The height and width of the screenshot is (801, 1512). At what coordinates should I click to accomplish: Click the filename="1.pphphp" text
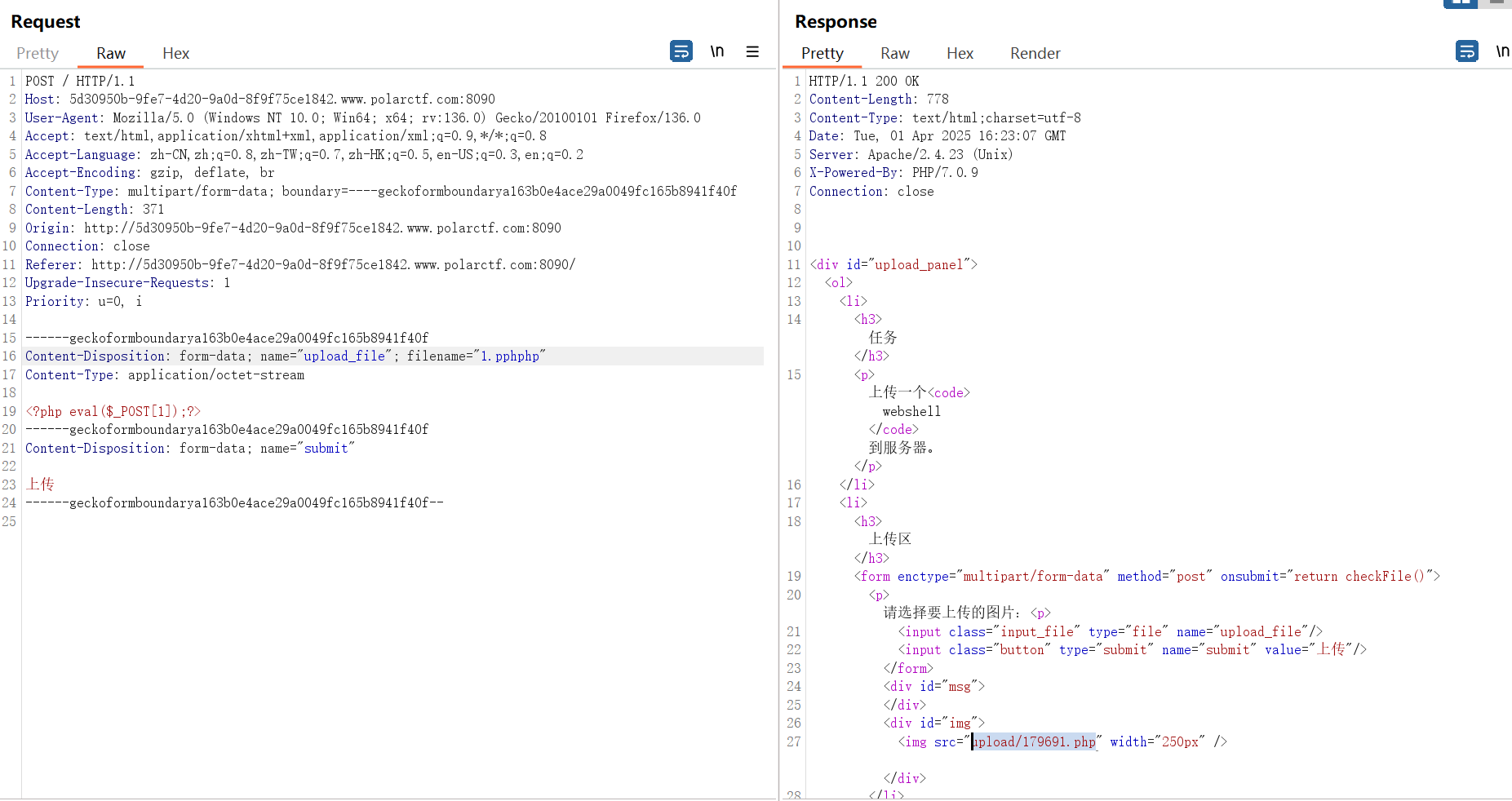pos(477,356)
